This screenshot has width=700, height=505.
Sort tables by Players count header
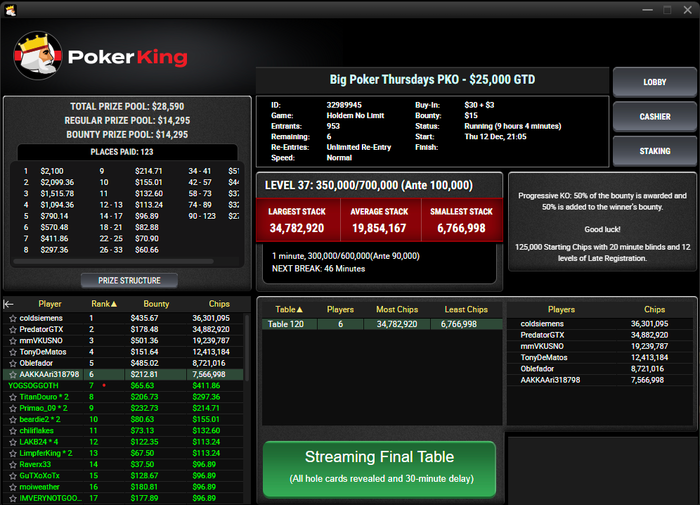(340, 309)
